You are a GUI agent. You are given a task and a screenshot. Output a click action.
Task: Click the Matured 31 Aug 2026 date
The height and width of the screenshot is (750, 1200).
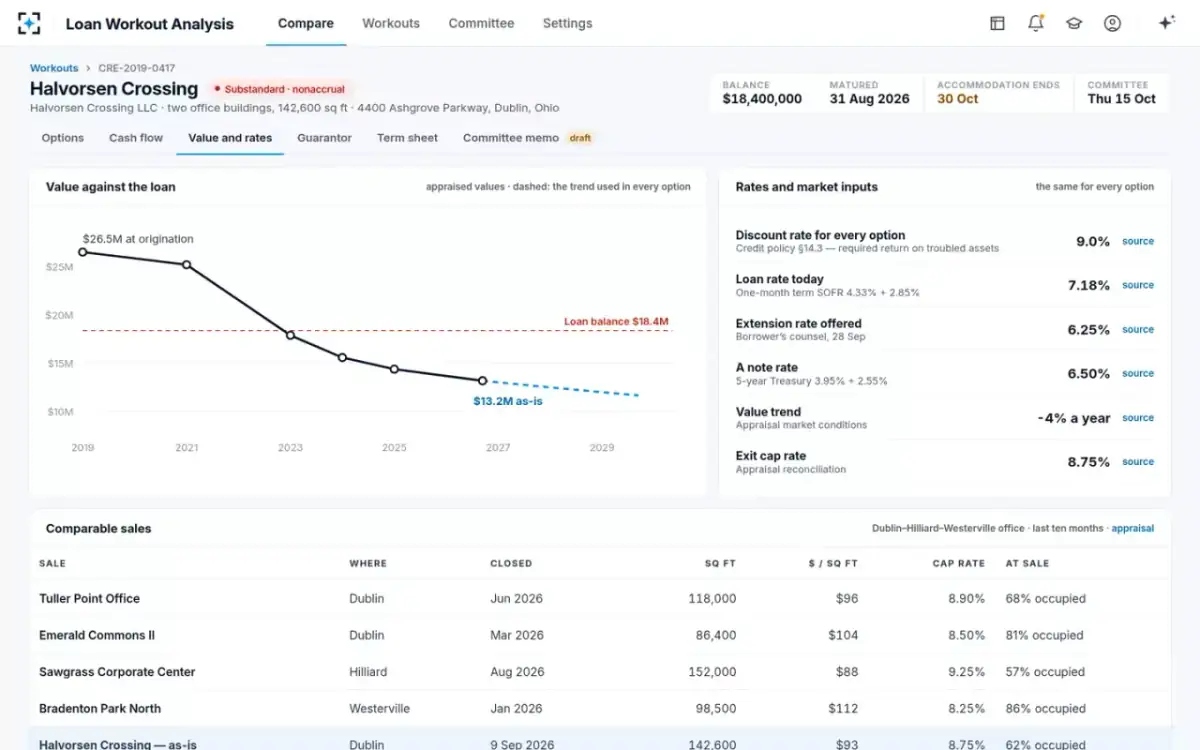tap(869, 99)
